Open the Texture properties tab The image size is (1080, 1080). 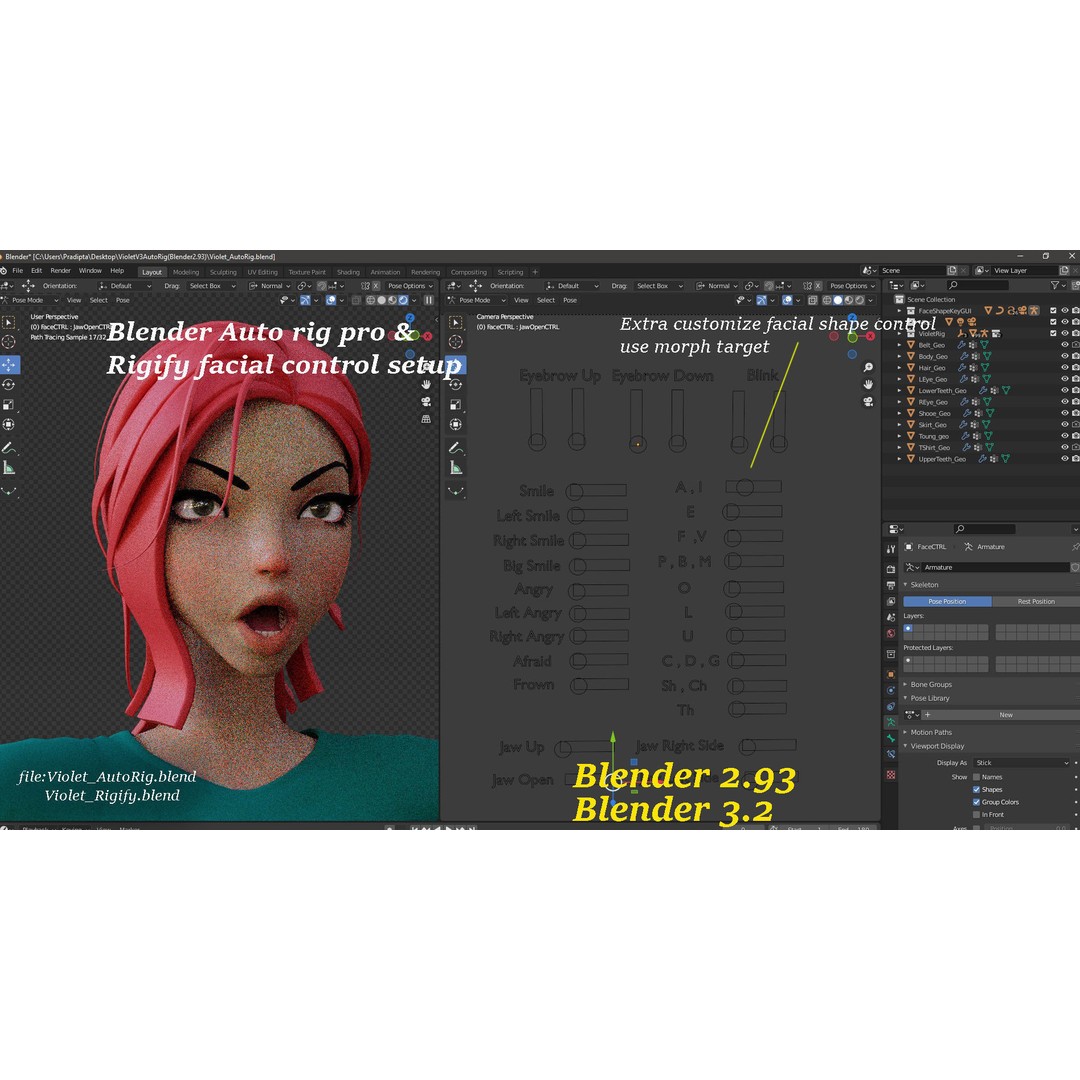click(891, 775)
